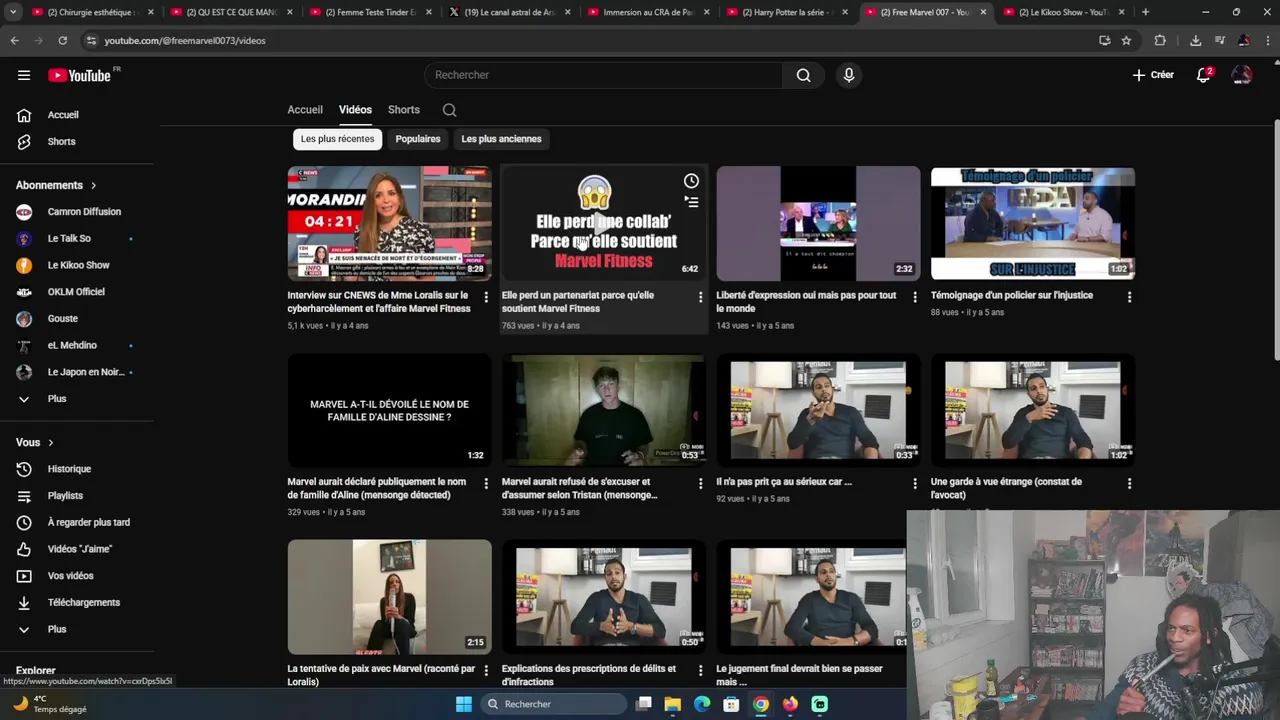Play the CNEWS Morandini interview thumbnail
This screenshot has height=720, width=1280.
coord(389,223)
